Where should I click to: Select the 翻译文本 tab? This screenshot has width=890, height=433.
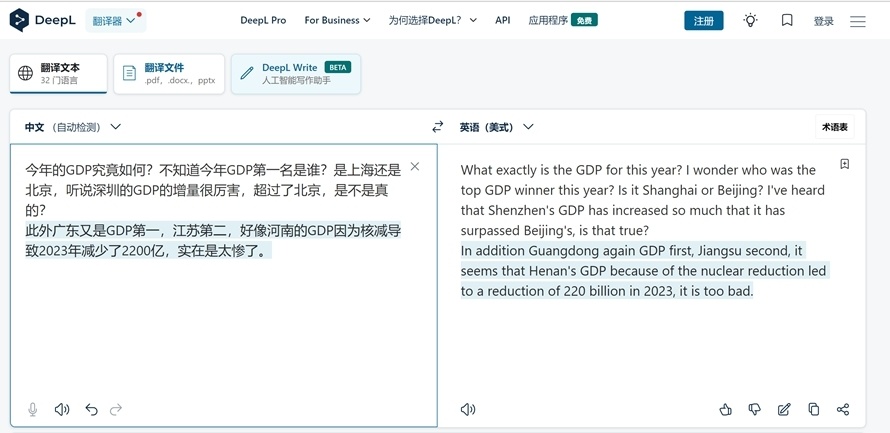[58, 74]
